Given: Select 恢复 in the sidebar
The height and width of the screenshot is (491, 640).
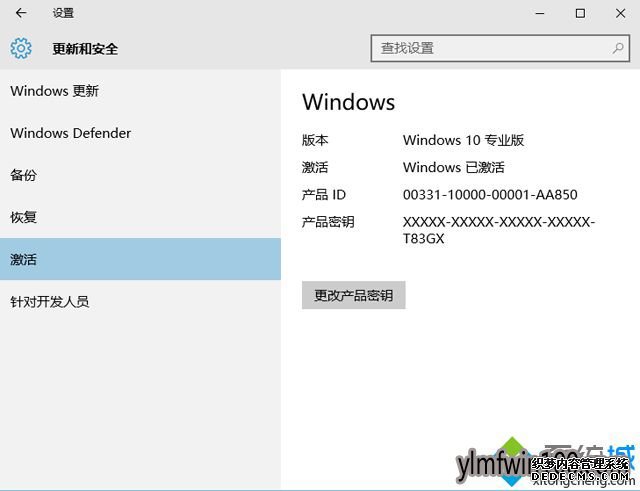Looking at the screenshot, I should 140,217.
